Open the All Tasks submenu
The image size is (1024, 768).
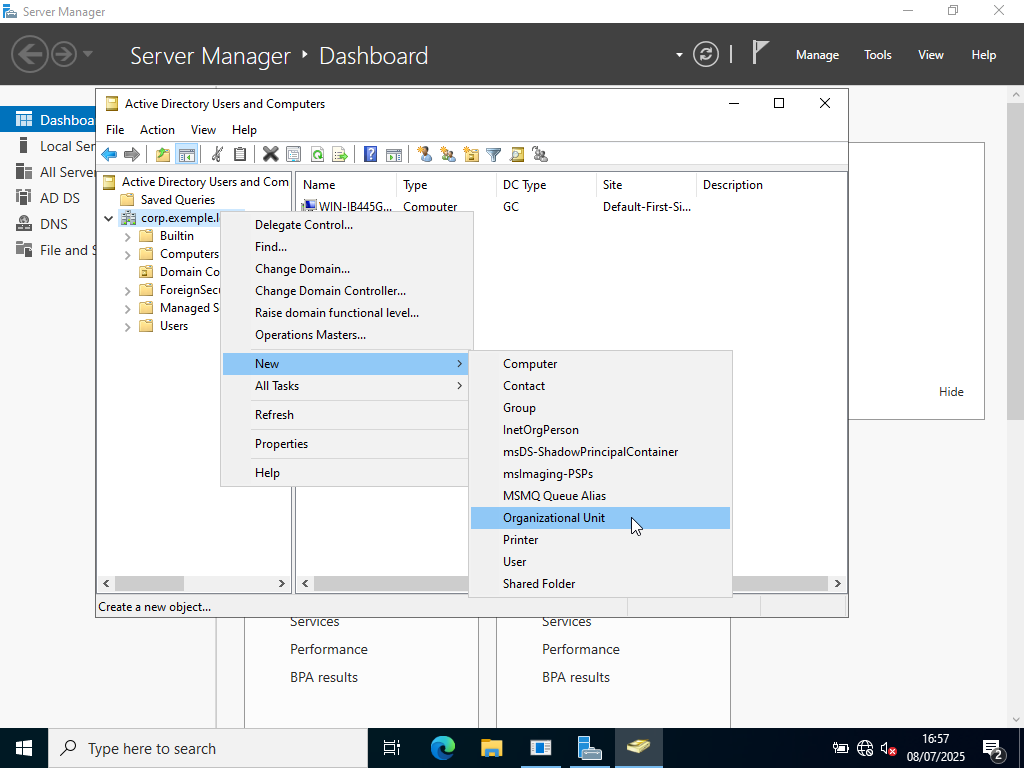pos(345,386)
